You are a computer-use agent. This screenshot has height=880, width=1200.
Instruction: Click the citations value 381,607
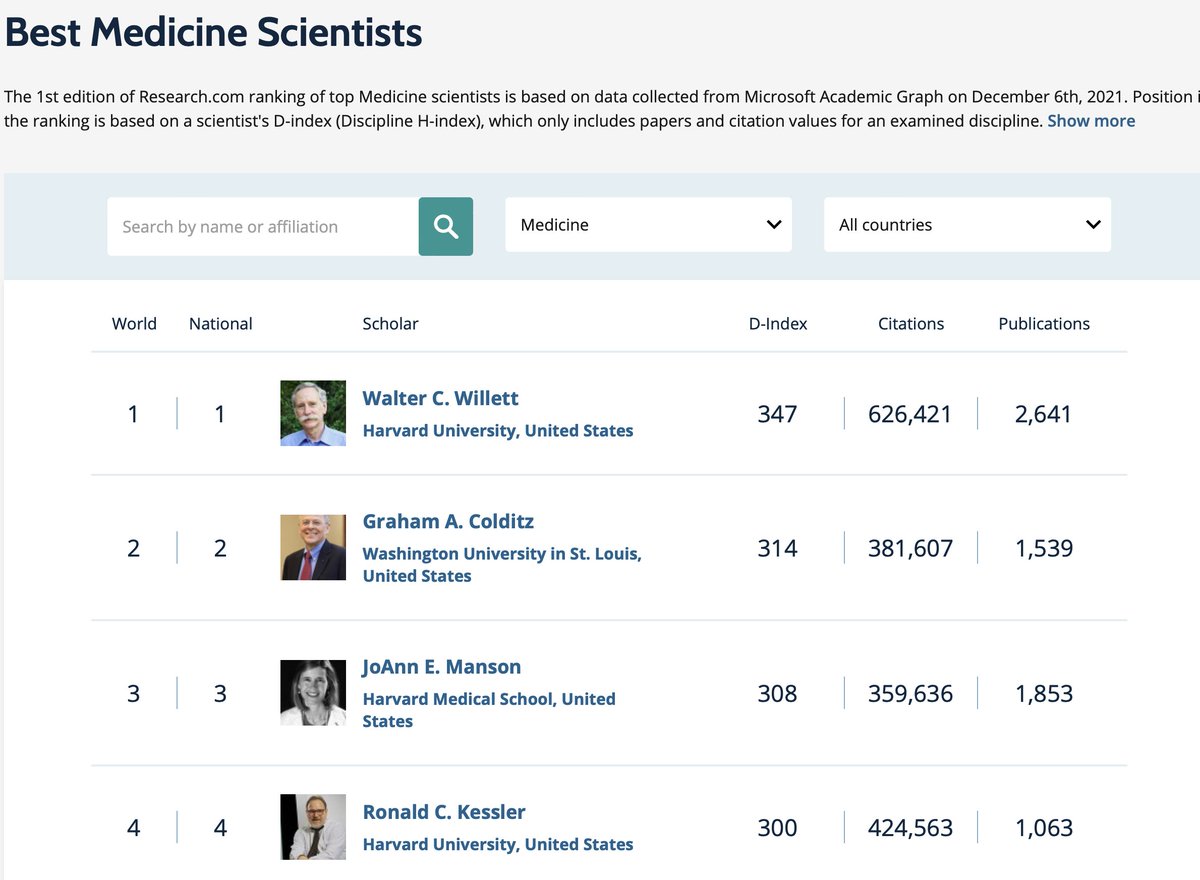click(x=910, y=549)
